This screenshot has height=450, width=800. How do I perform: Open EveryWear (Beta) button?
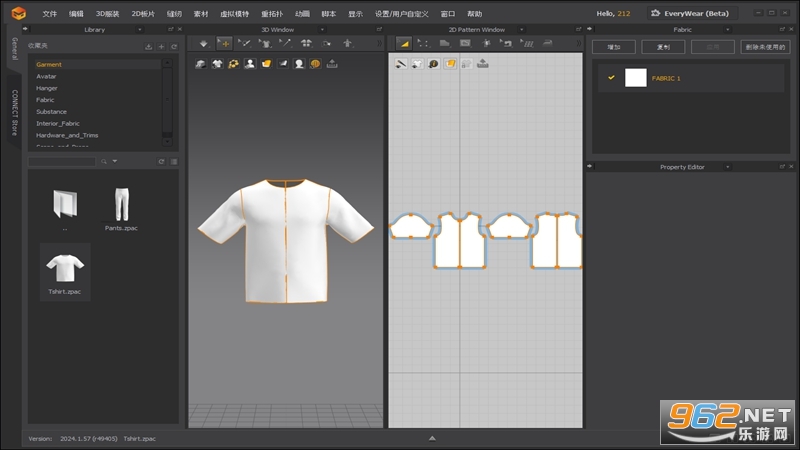coord(691,13)
